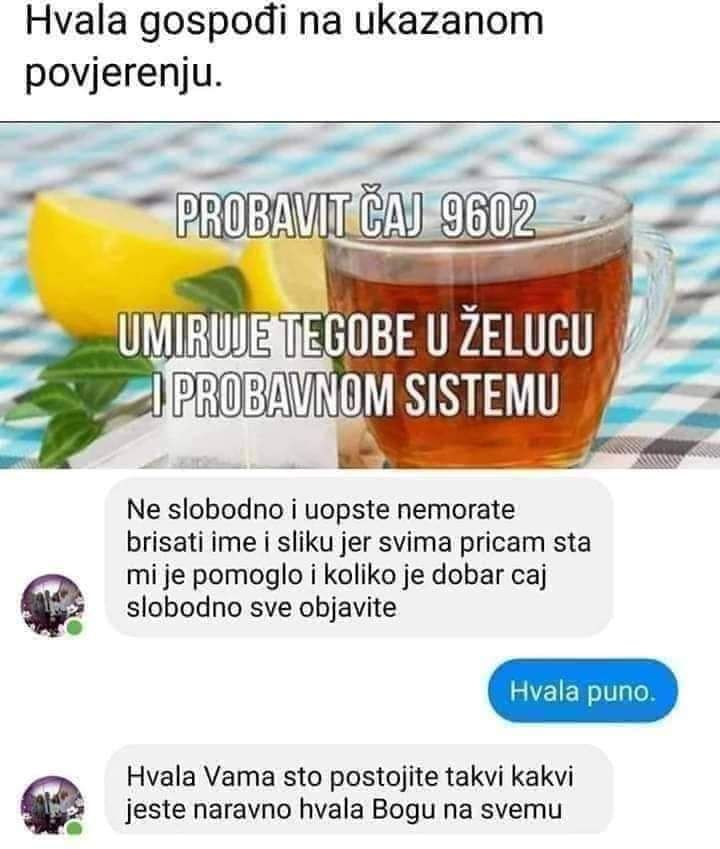This screenshot has width=720, height=849.
Task: Open sender avatar beside "Hvala Vama" message
Action: (x=52, y=806)
